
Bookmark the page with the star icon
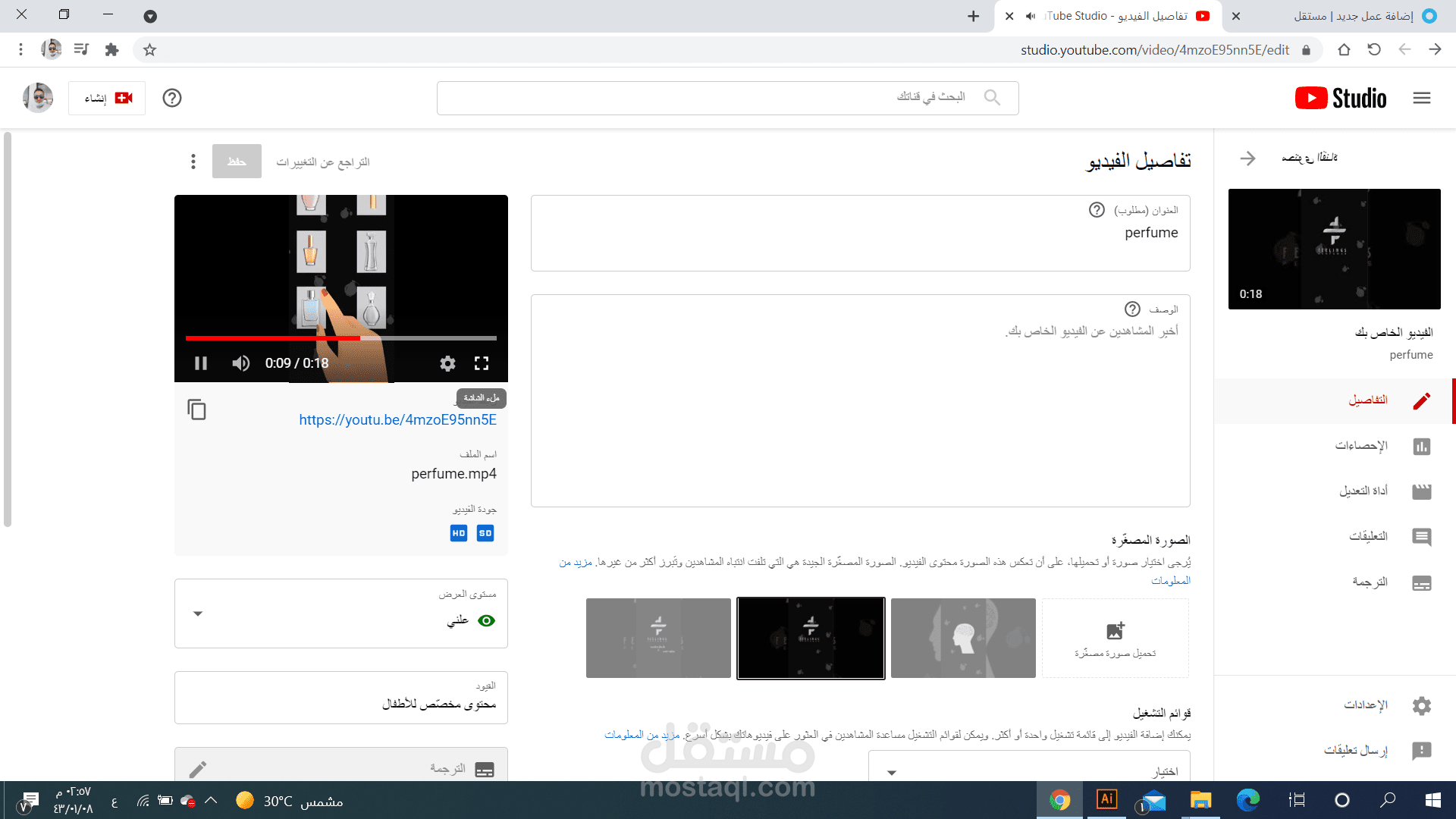149,49
